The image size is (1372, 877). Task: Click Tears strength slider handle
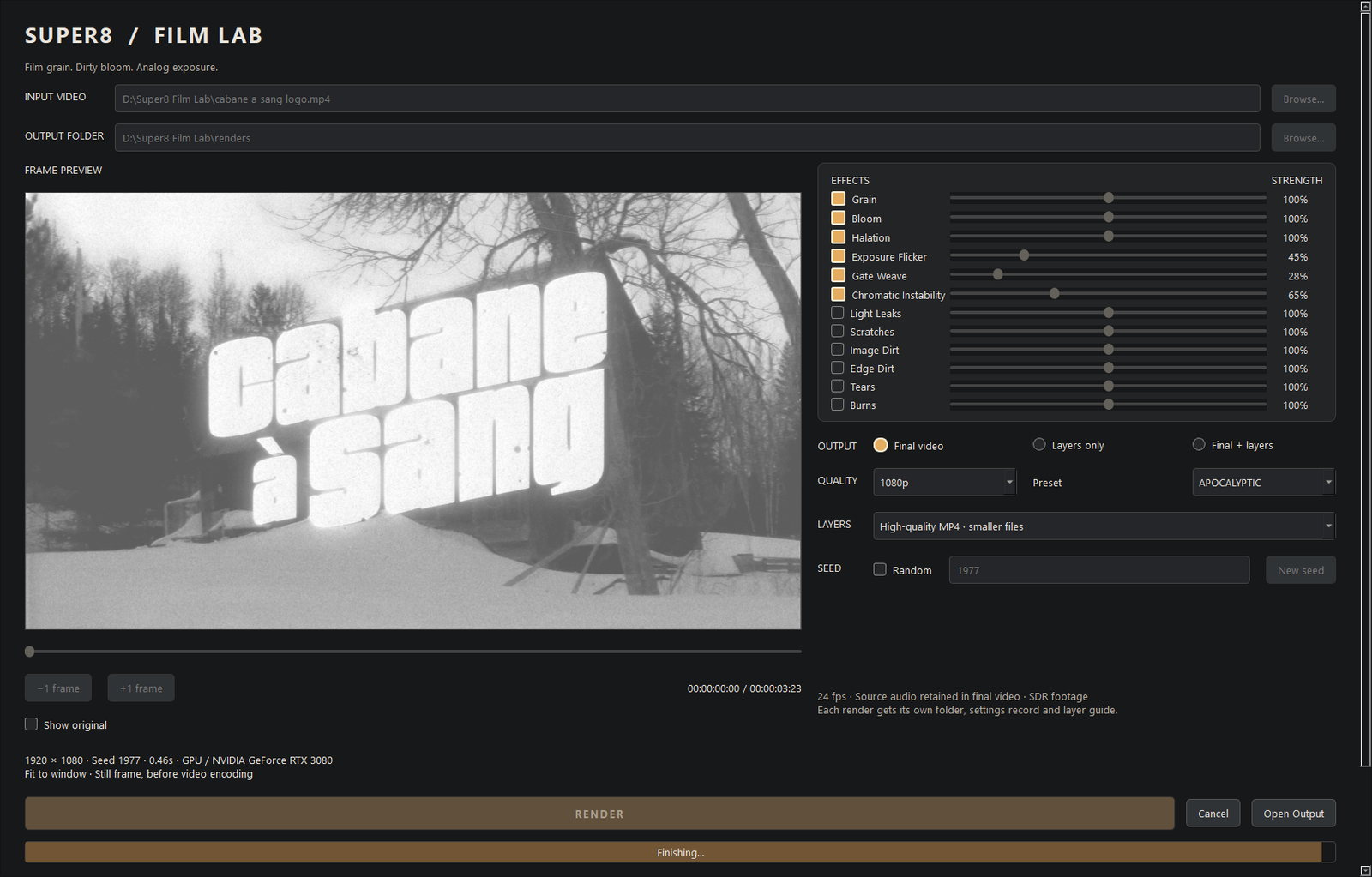tap(1109, 386)
